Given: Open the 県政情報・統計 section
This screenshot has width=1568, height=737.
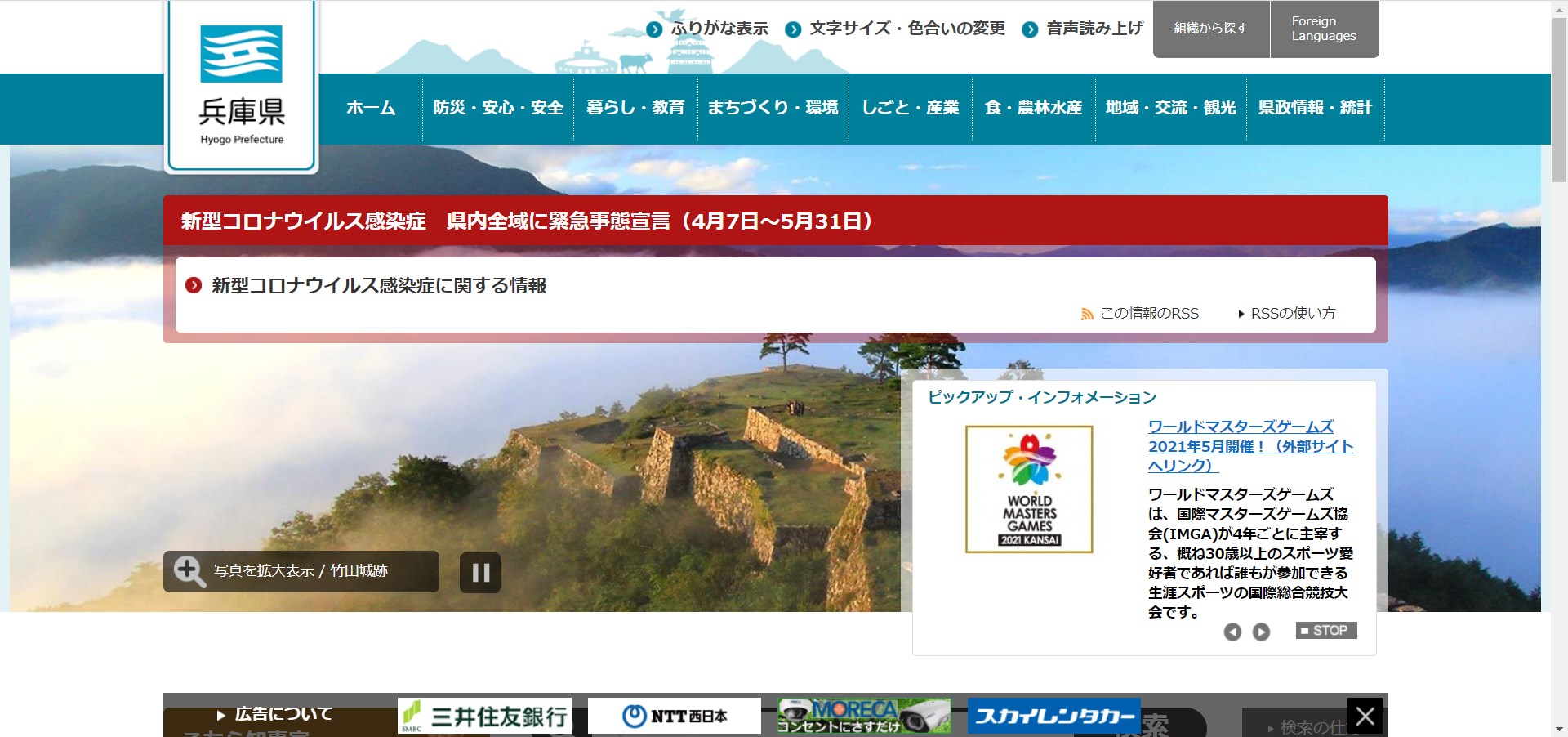Looking at the screenshot, I should tap(1315, 108).
